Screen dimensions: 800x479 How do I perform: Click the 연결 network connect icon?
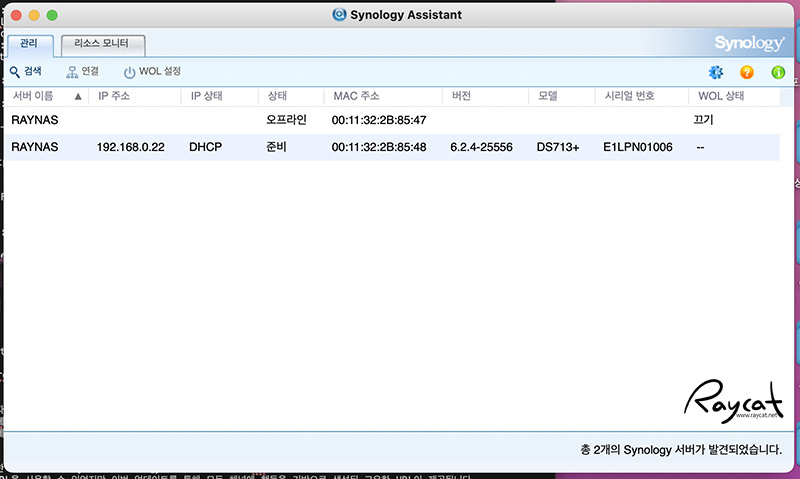(72, 72)
